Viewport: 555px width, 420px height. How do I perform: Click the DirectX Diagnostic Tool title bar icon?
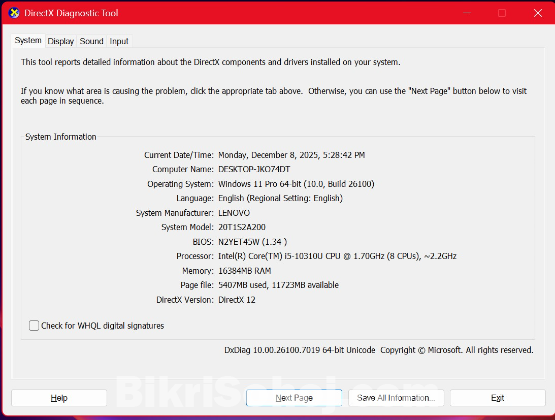pyautogui.click(x=14, y=13)
